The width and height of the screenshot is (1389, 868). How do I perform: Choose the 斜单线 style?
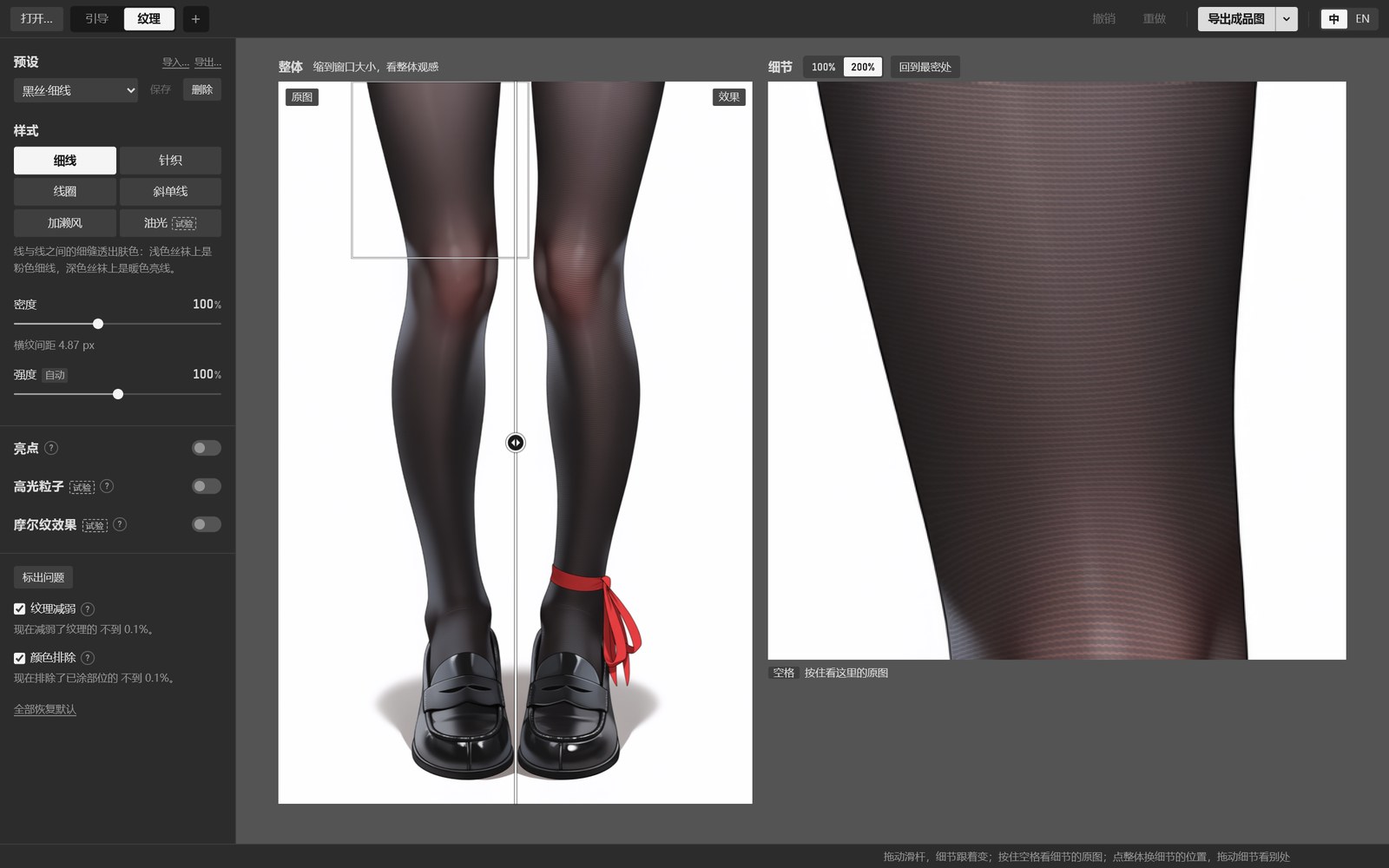[170, 192]
